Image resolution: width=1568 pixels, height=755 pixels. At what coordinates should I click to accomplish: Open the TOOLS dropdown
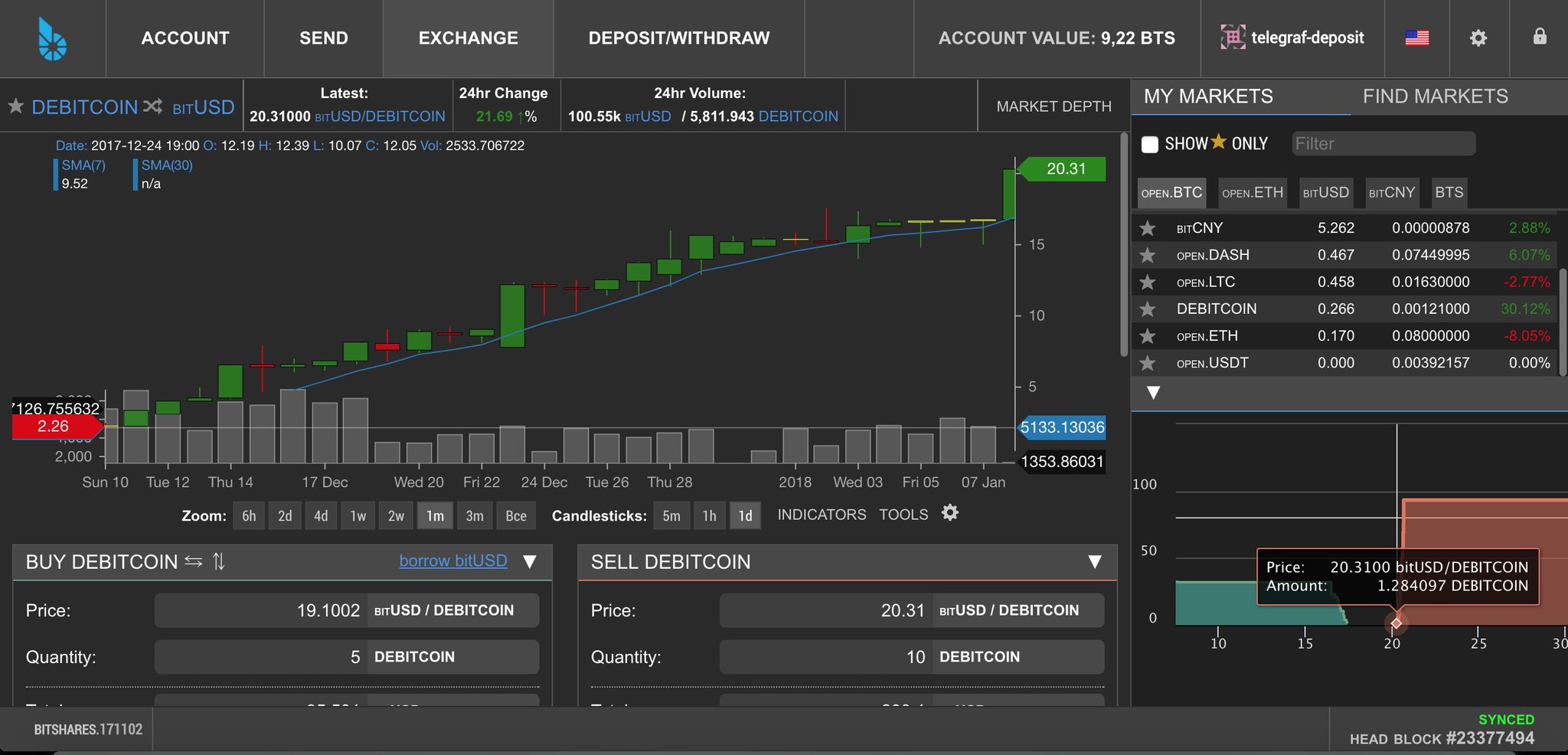click(x=903, y=515)
